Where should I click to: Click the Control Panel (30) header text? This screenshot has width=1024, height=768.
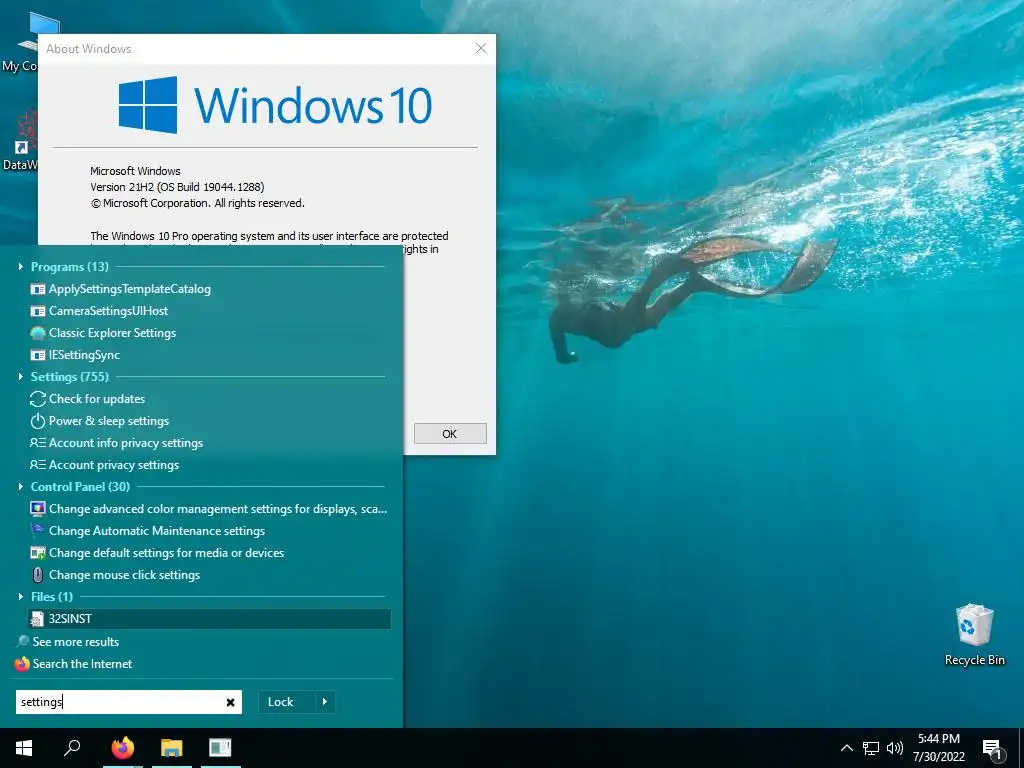pos(80,487)
